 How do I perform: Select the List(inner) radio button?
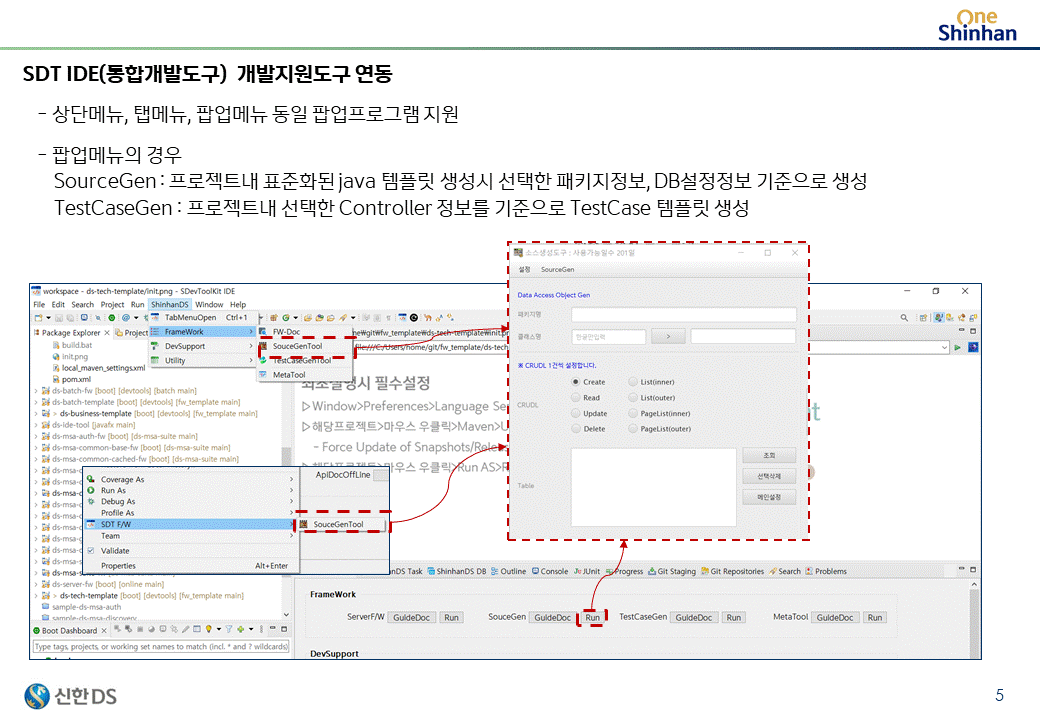click(x=633, y=382)
